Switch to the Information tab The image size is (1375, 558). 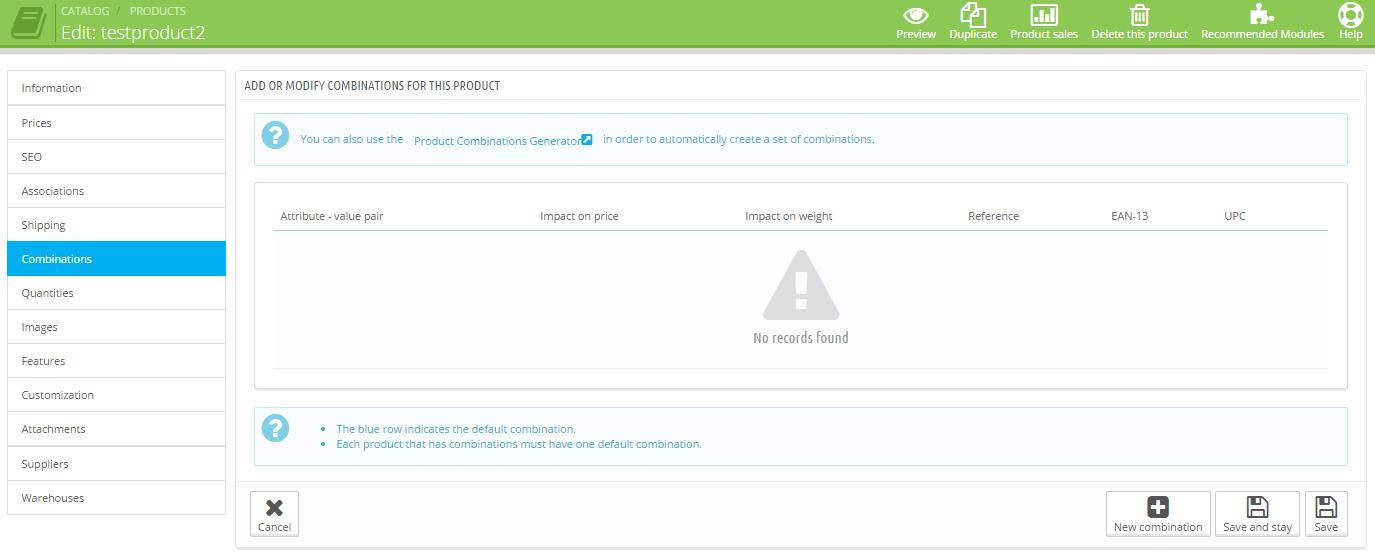(x=116, y=88)
